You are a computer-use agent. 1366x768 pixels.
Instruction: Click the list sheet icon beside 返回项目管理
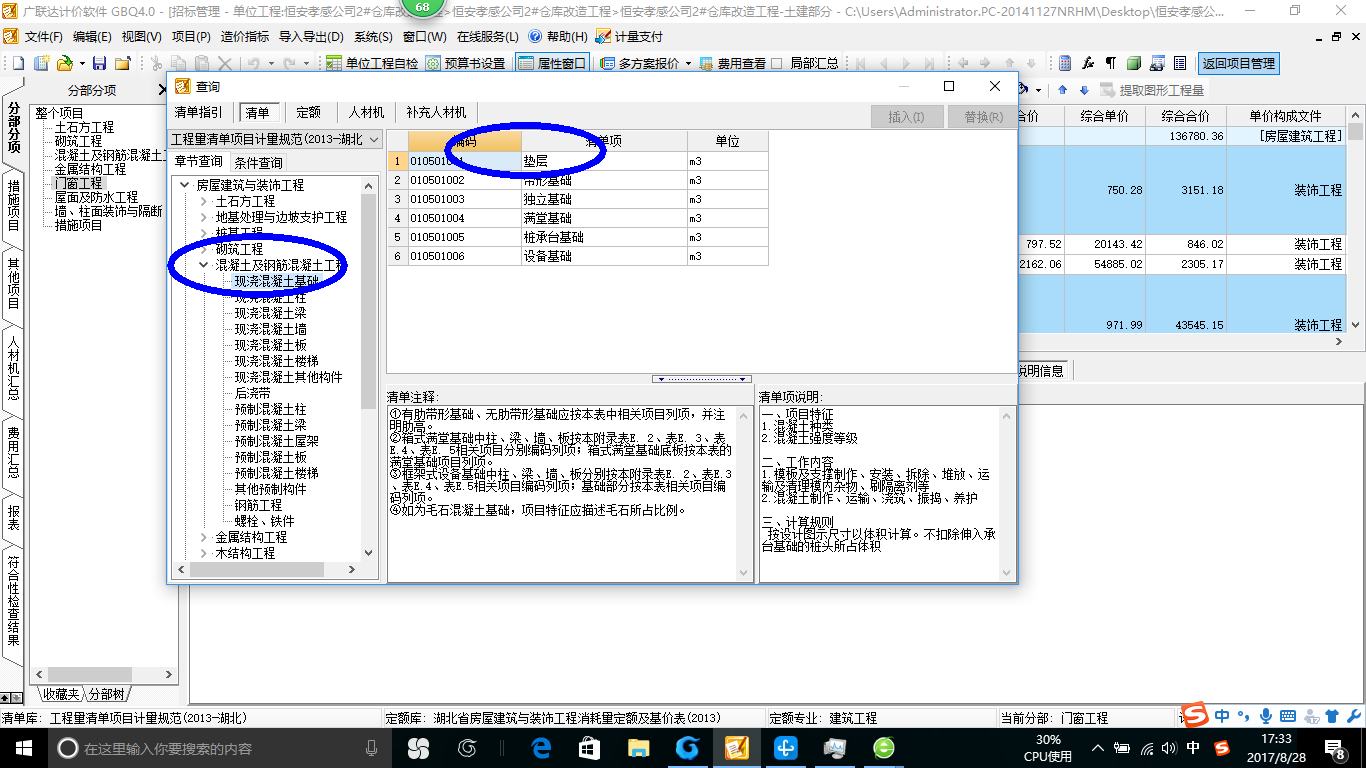tap(1180, 63)
